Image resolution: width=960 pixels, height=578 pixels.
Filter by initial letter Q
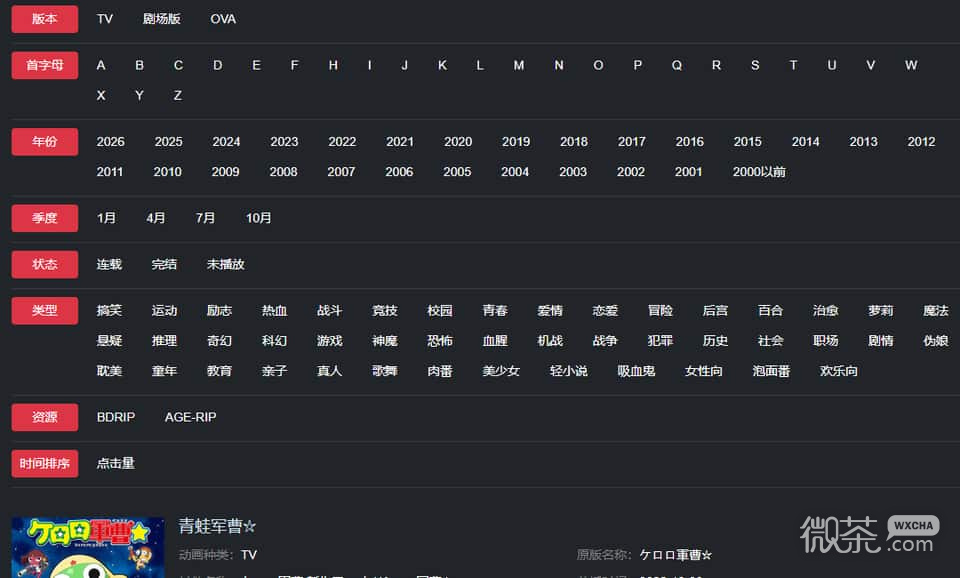(x=677, y=65)
